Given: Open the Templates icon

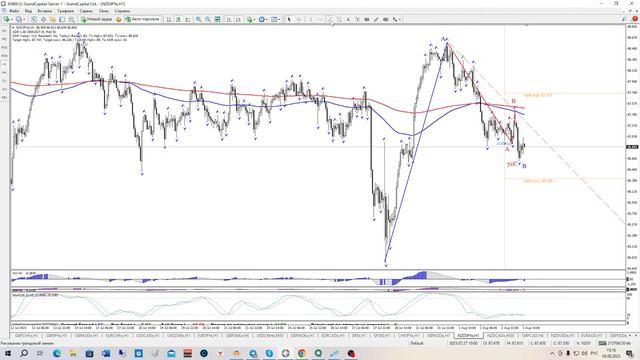Looking at the screenshot, I should coord(274,19).
